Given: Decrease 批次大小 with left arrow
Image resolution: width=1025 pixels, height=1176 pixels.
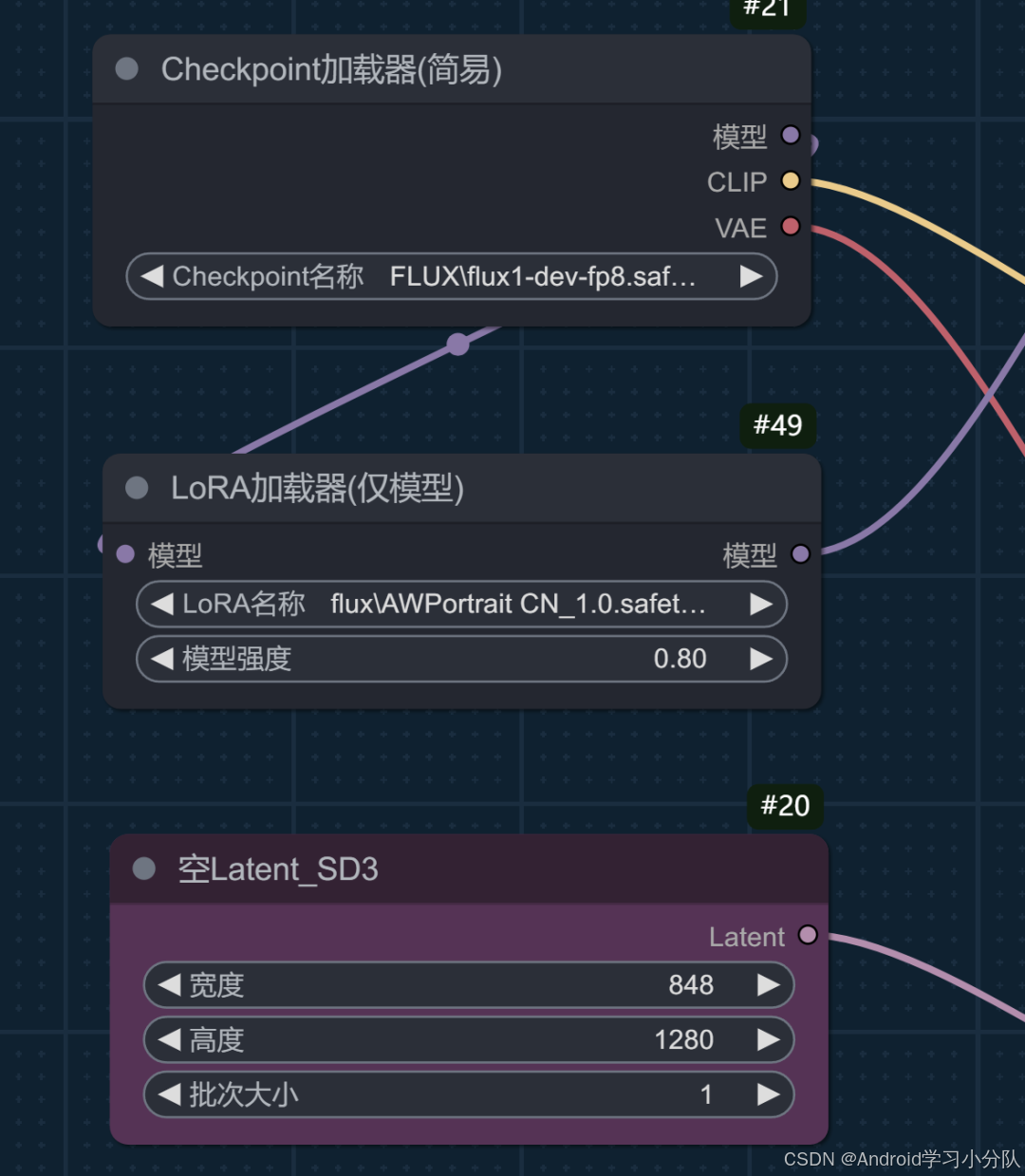Looking at the screenshot, I should click(169, 1094).
